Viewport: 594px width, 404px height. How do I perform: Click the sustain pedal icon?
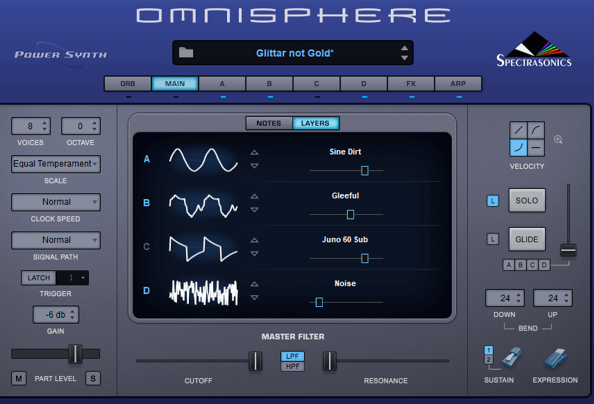pyautogui.click(x=512, y=357)
